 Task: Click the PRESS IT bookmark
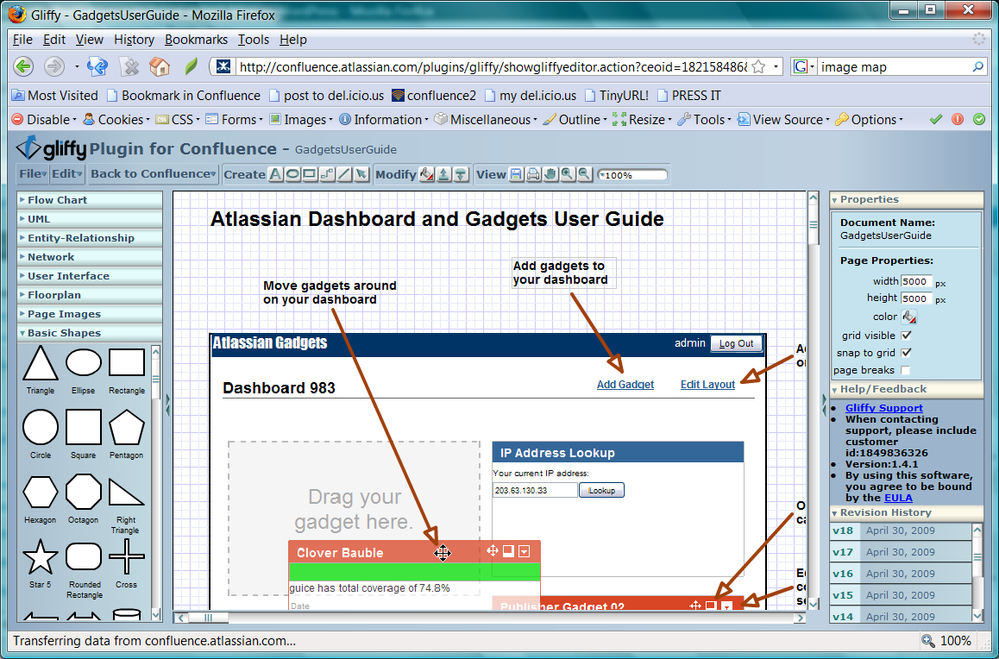pyautogui.click(x=689, y=96)
